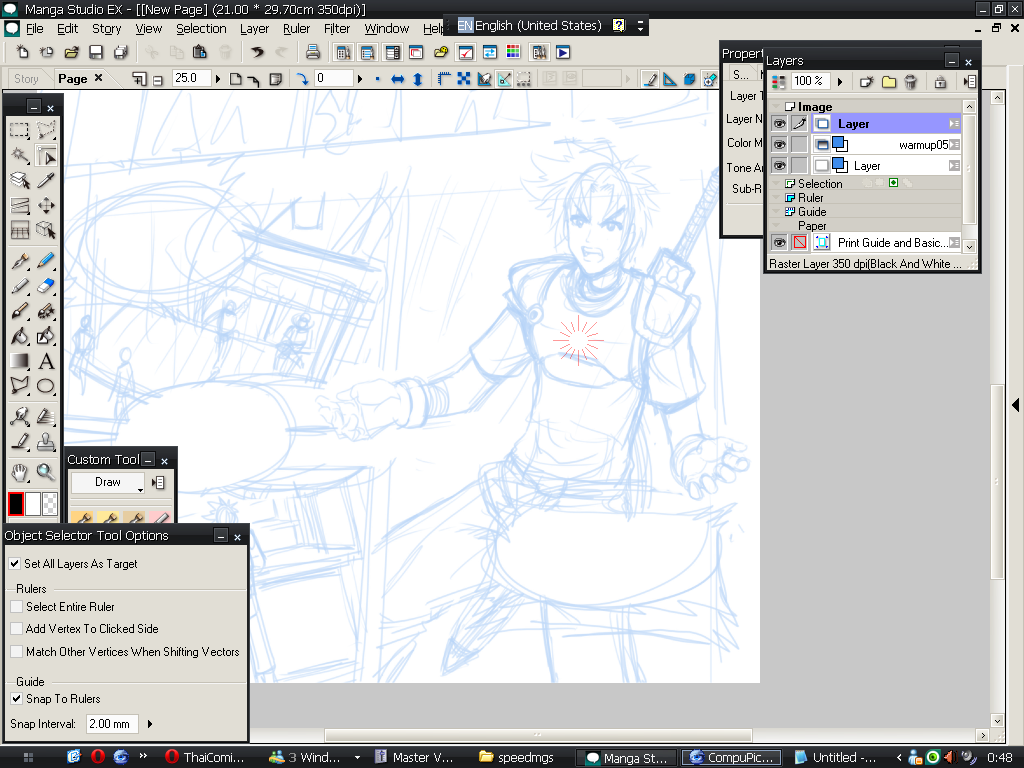Select black foreground color swatch
This screenshot has width=1024, height=768.
click(x=16, y=504)
